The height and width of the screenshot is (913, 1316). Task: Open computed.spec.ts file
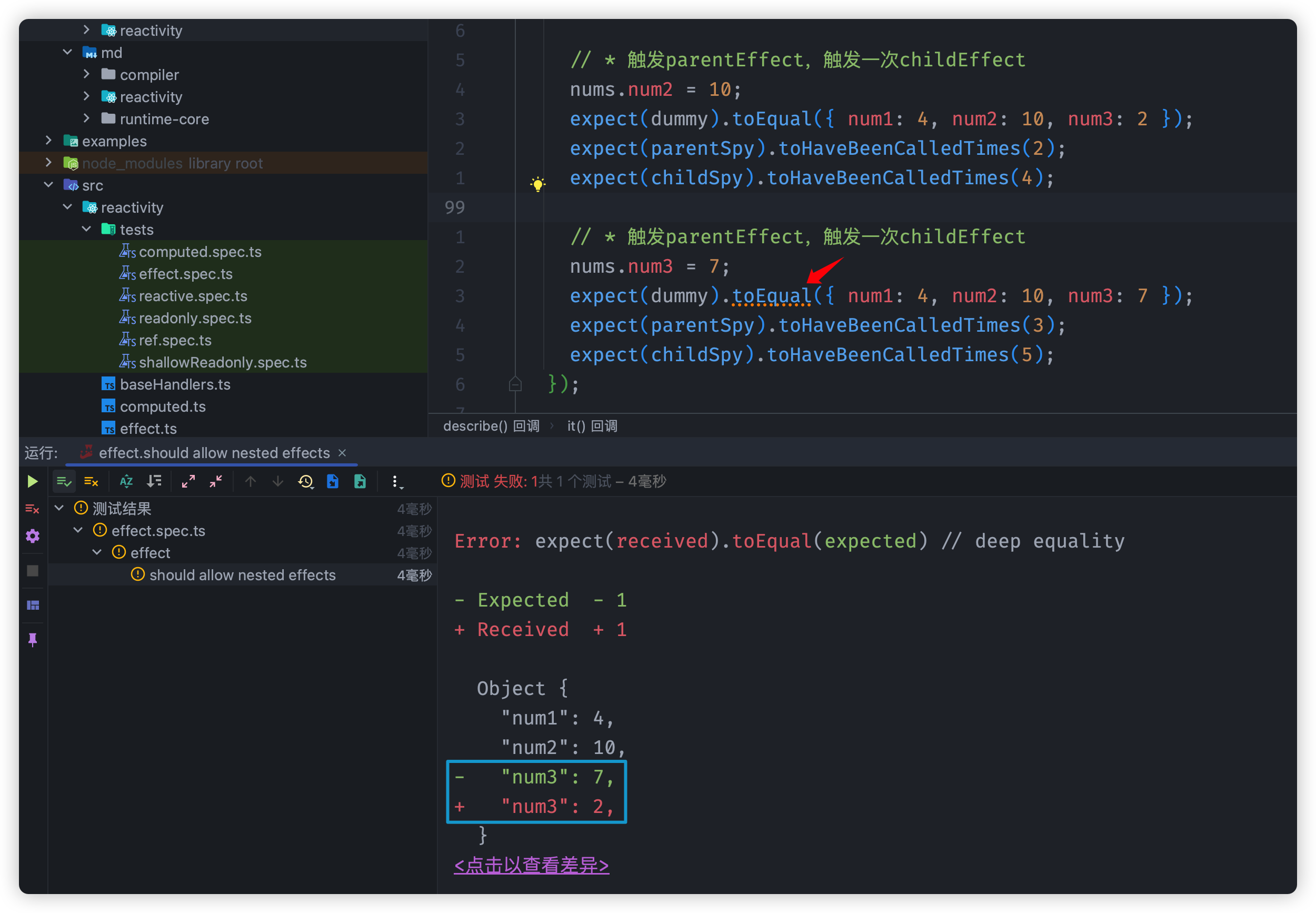200,252
